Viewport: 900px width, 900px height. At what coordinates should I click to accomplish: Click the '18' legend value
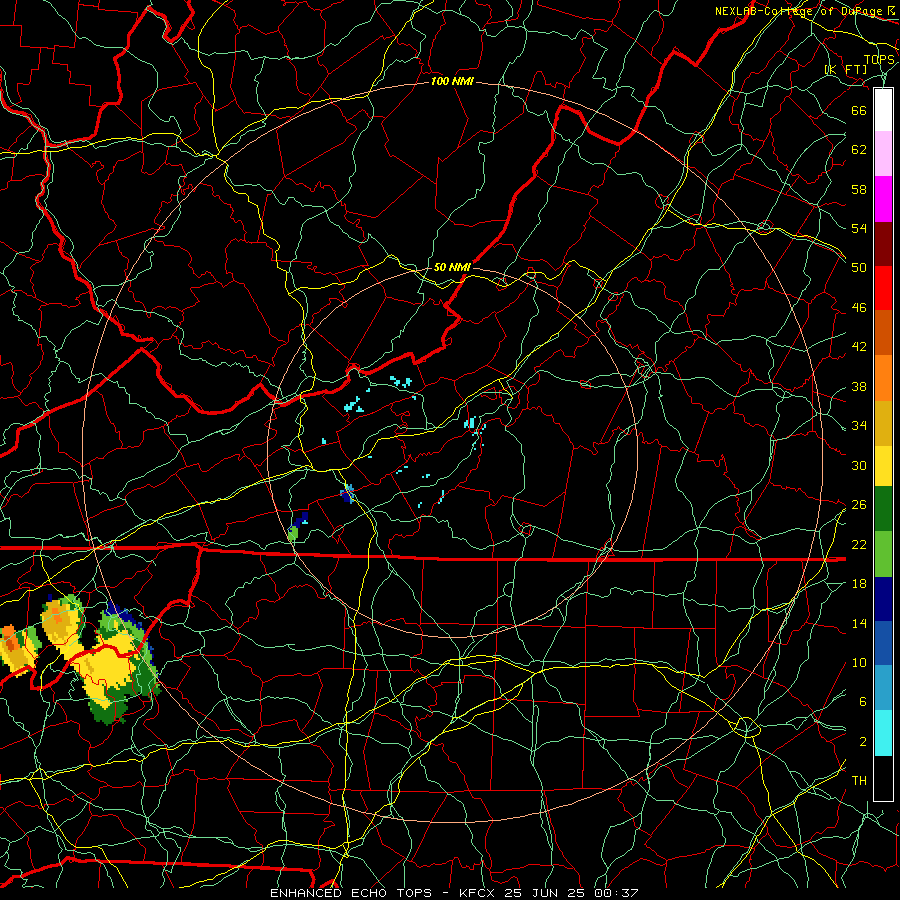859,584
